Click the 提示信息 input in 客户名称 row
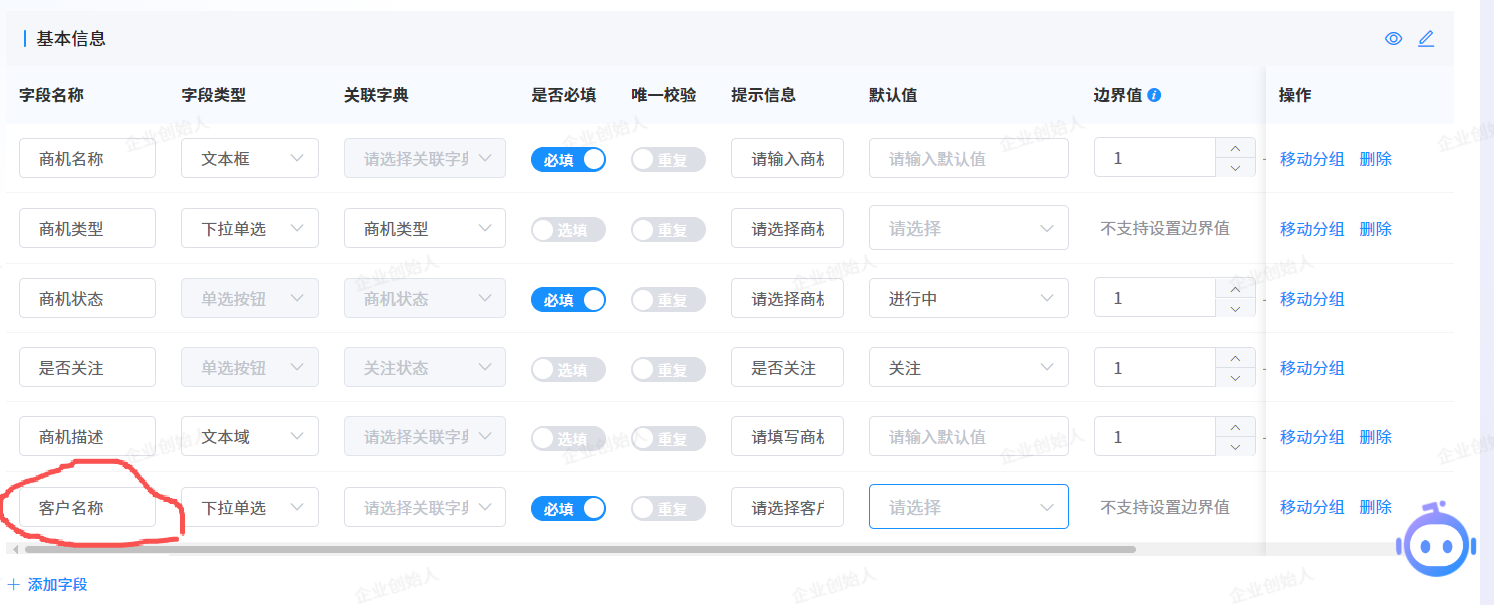This screenshot has height=605, width=1494. [787, 507]
